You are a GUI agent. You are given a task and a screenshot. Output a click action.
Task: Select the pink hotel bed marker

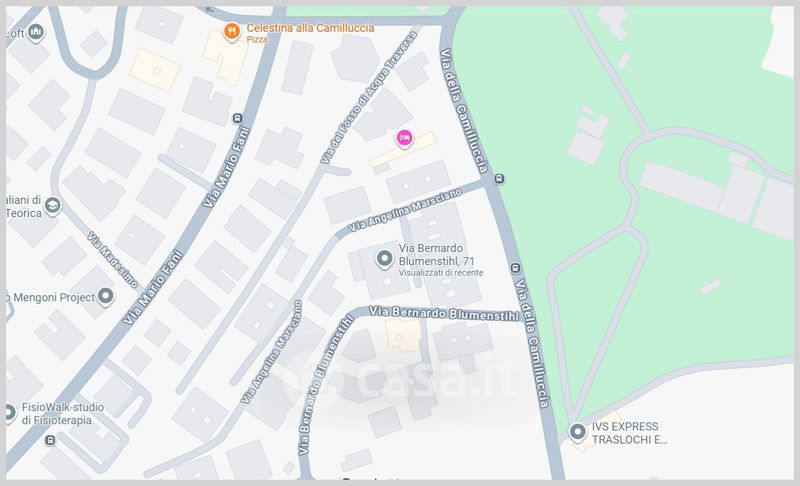(405, 138)
